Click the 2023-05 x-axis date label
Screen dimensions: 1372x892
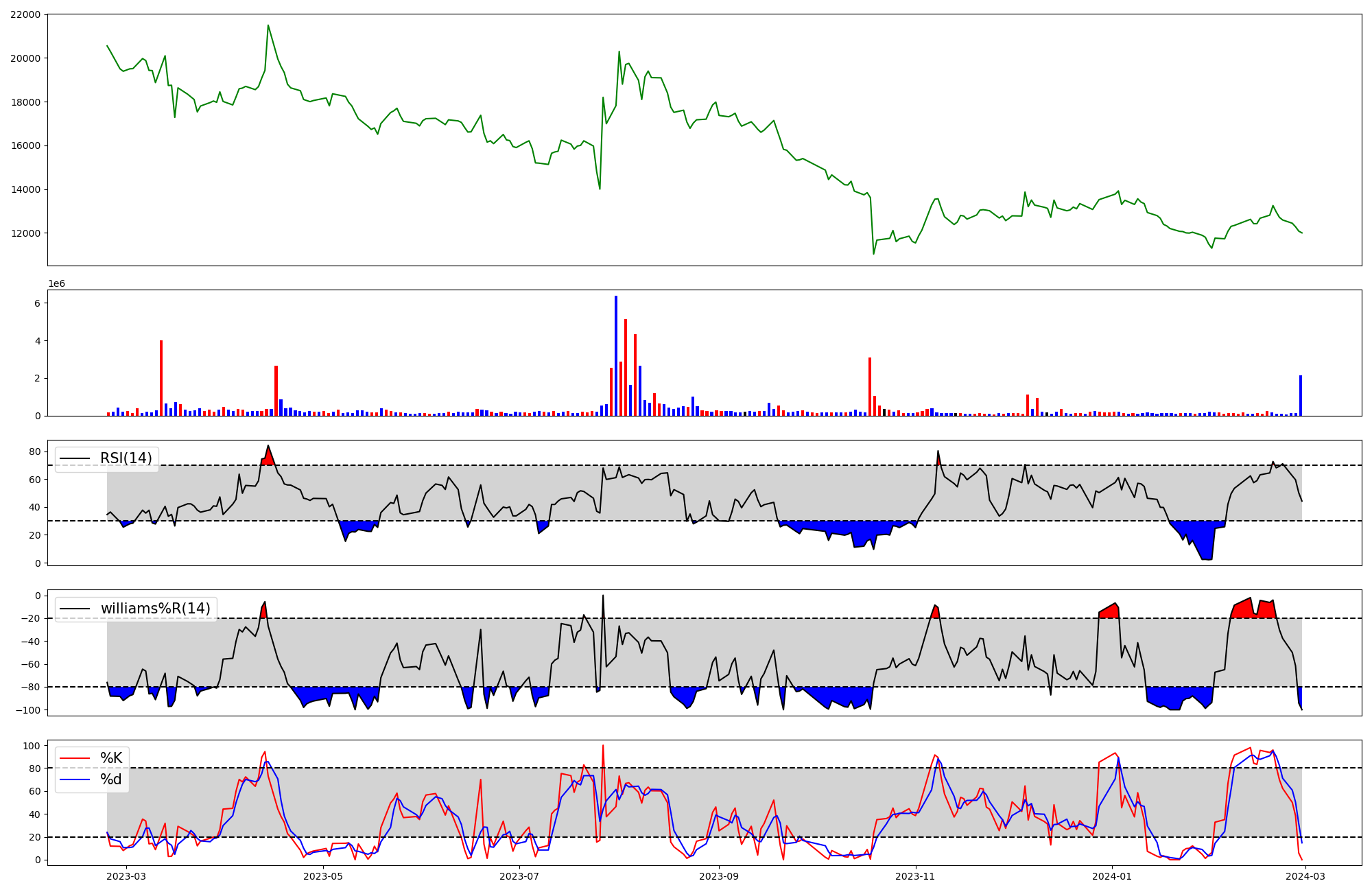point(322,876)
